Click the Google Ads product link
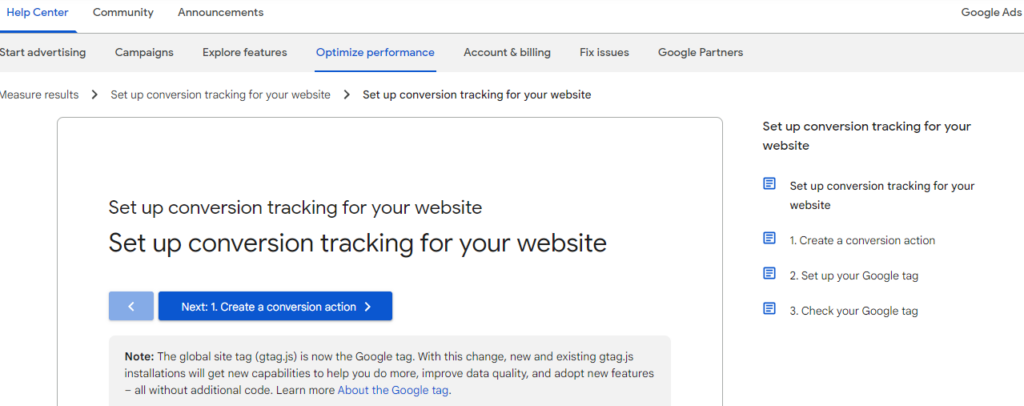 [991, 12]
